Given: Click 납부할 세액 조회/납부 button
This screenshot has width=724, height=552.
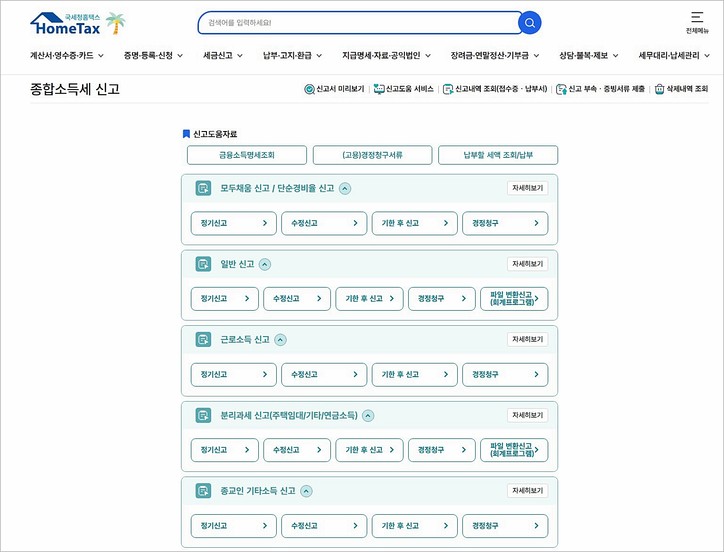Looking at the screenshot, I should point(498,155).
